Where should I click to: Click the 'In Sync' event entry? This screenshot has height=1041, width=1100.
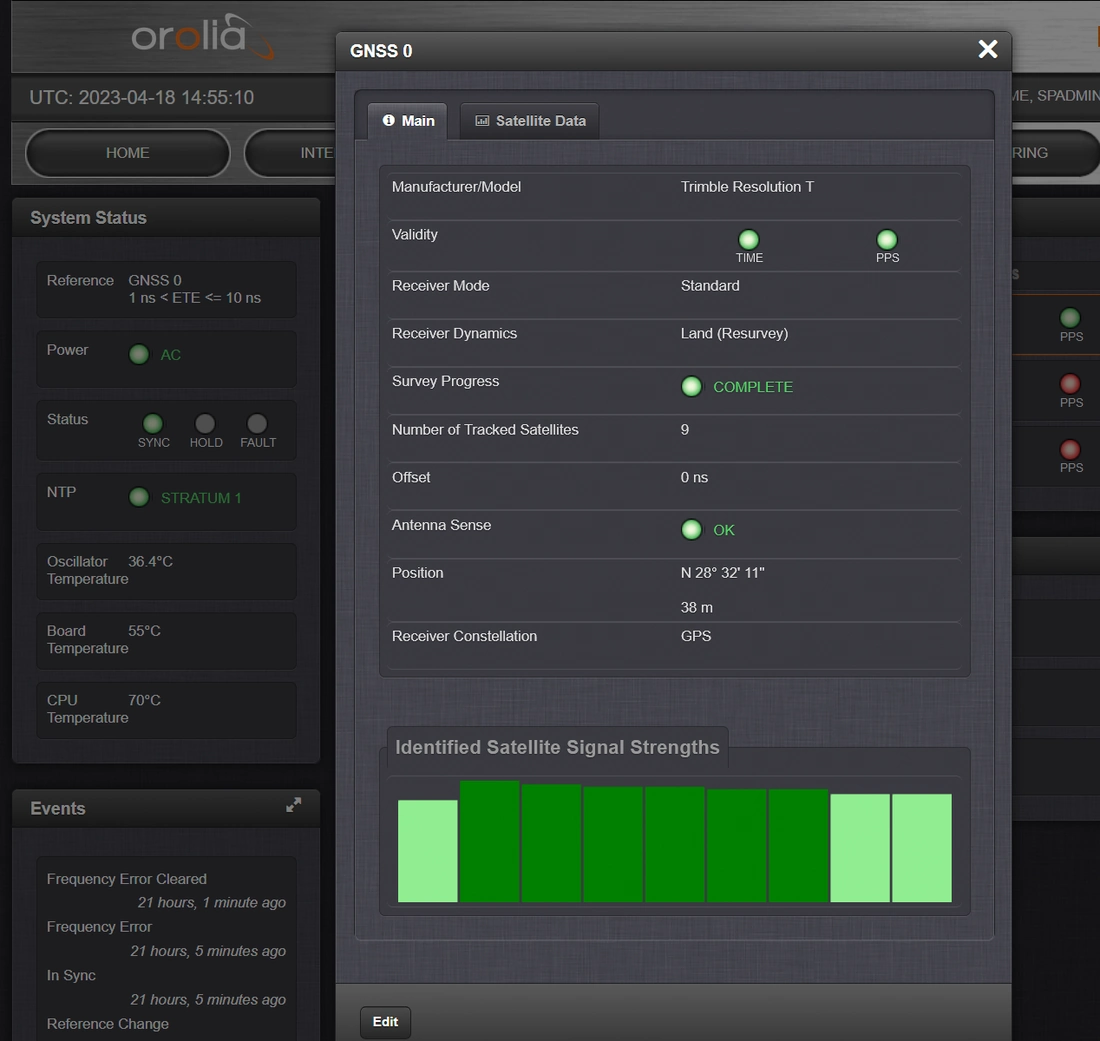click(71, 975)
